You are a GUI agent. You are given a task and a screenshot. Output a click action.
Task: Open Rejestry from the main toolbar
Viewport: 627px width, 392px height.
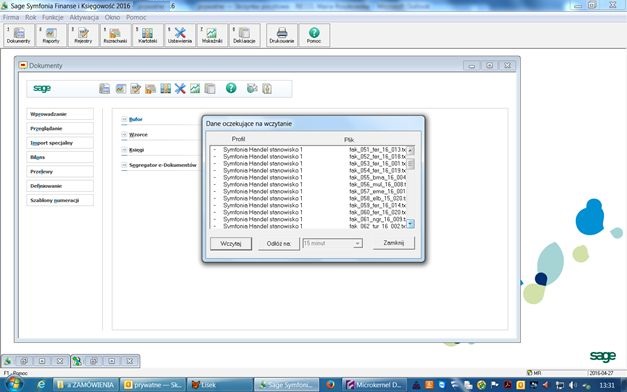83,35
